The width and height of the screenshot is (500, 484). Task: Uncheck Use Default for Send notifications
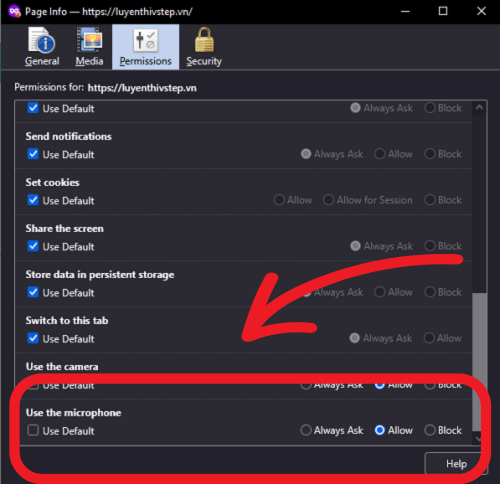[33, 154]
